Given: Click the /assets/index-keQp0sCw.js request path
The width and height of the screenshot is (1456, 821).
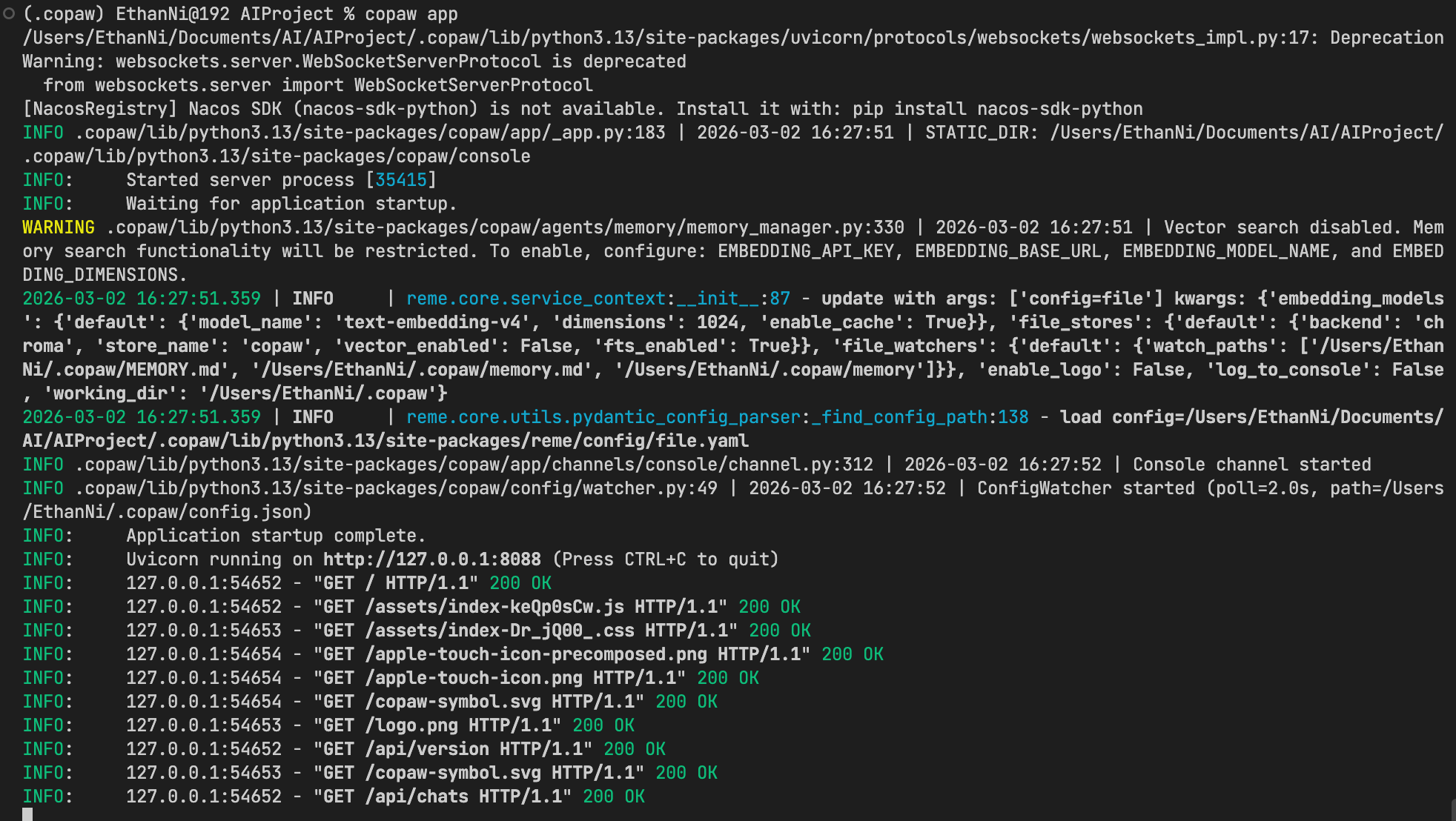Looking at the screenshot, I should (x=494, y=607).
